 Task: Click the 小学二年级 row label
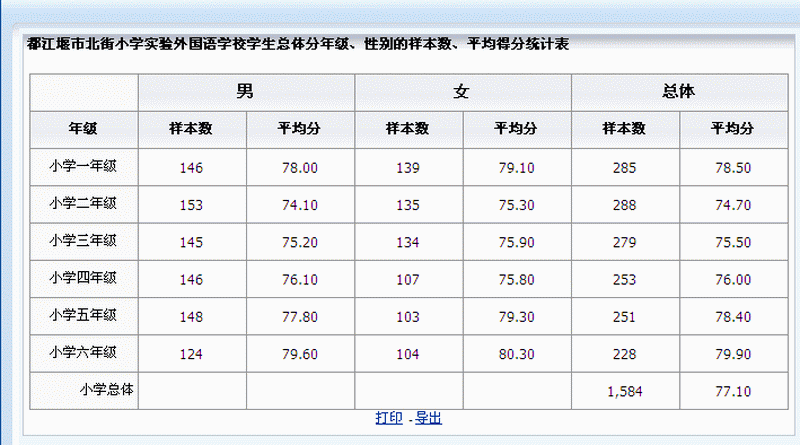click(83, 203)
